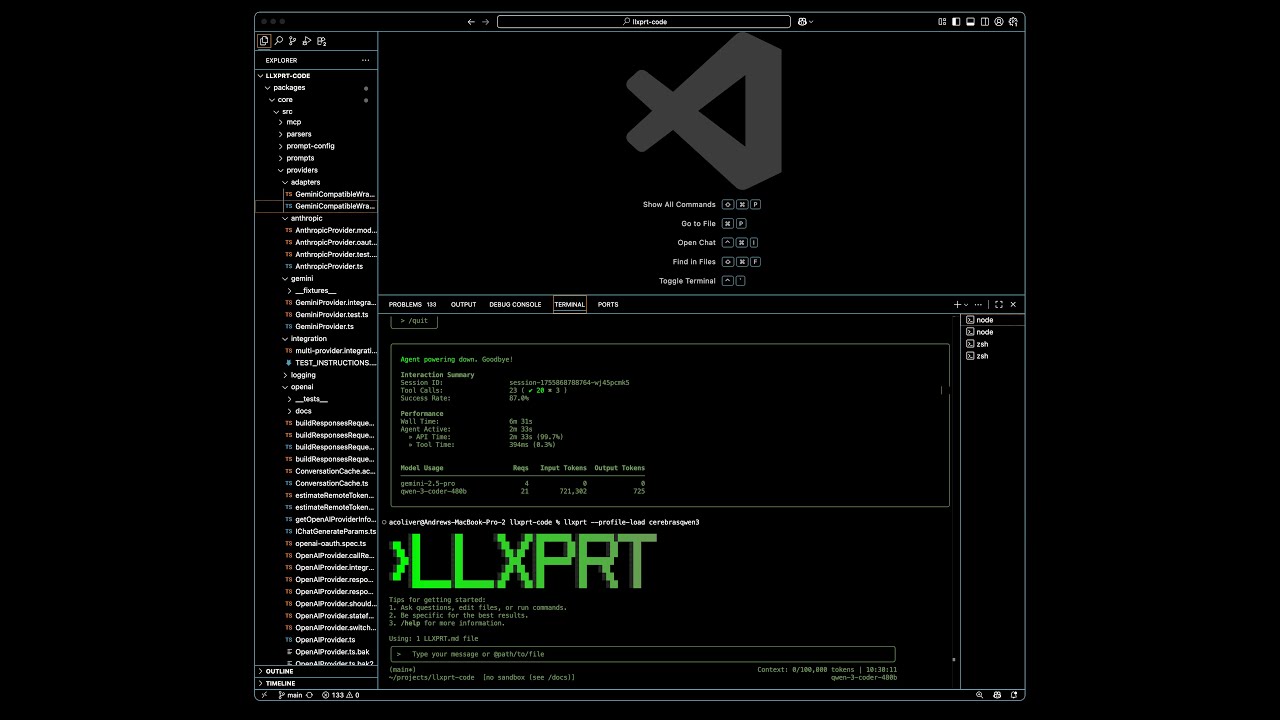Open OpenAIProvider.ts.bak file
Viewport: 1280px width, 720px height.
click(316, 651)
